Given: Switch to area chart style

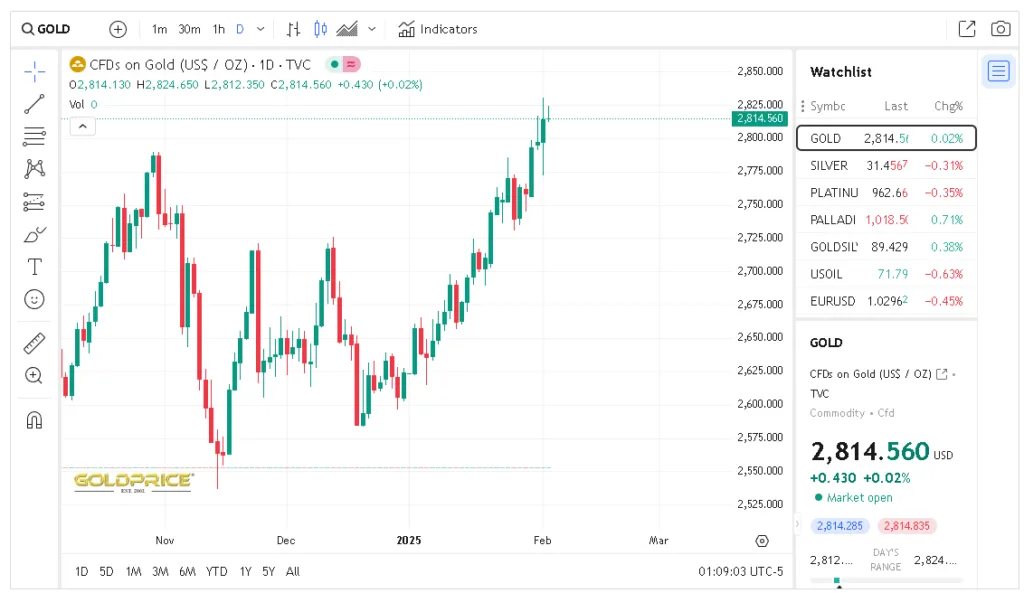Looking at the screenshot, I should click(x=347, y=29).
